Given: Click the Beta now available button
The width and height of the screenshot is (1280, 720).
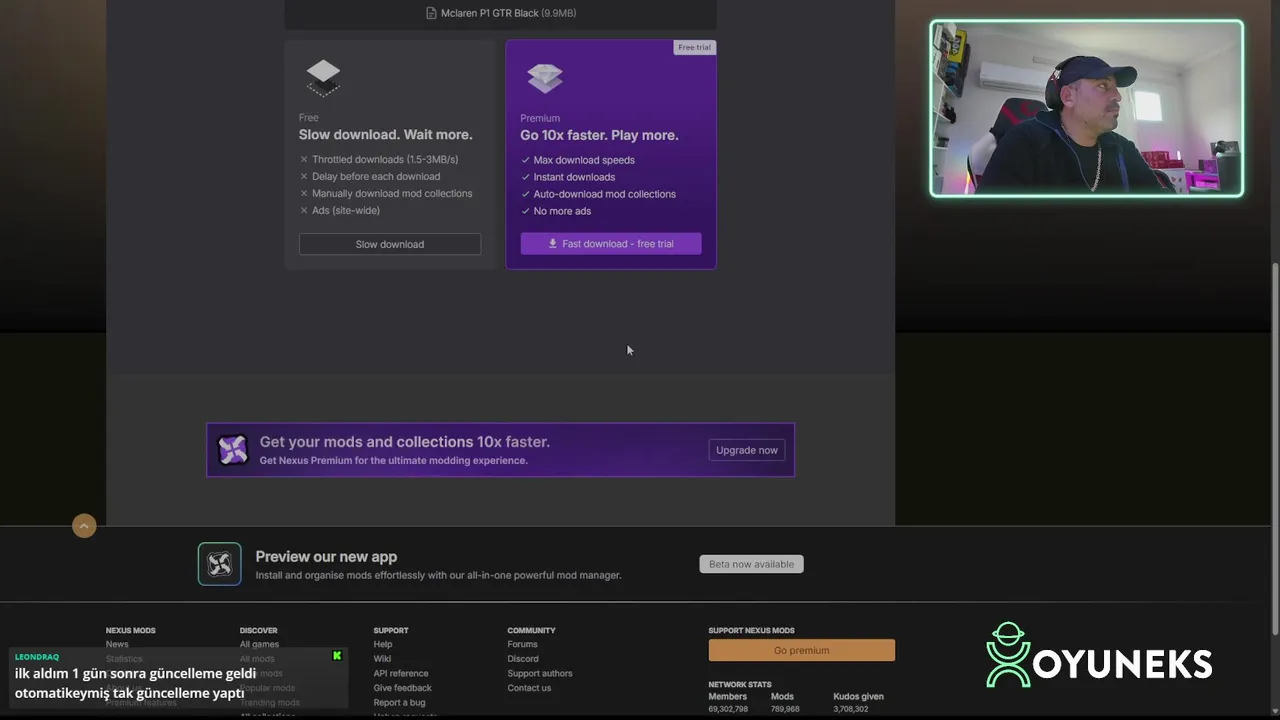Looking at the screenshot, I should coord(751,564).
